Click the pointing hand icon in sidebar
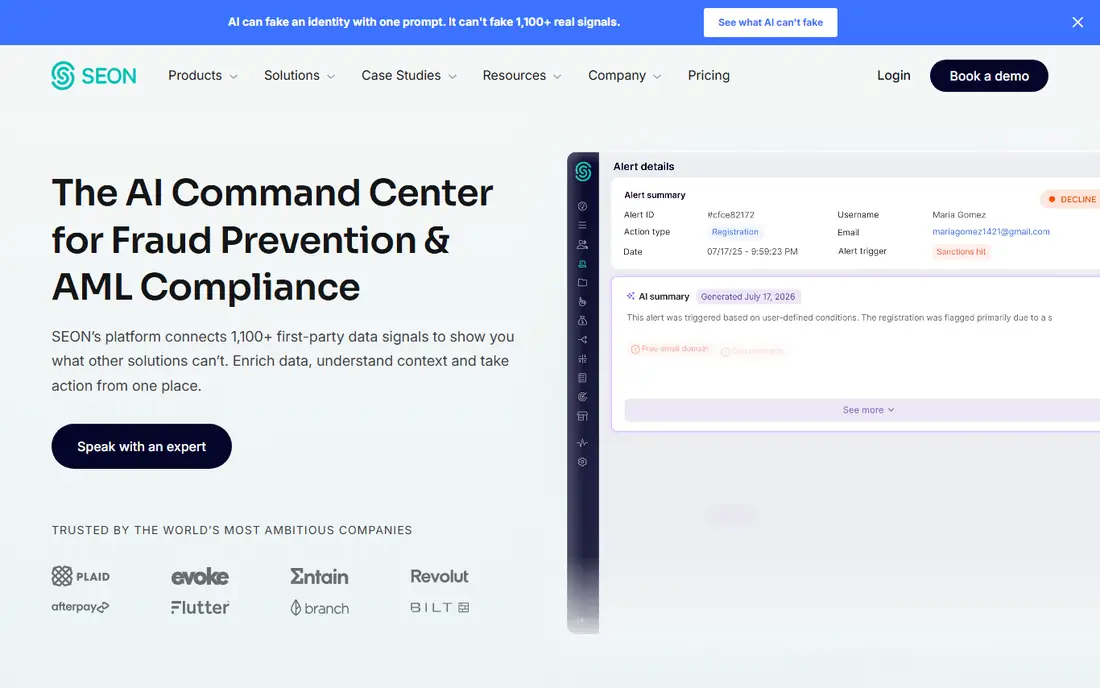Image resolution: width=1100 pixels, height=688 pixels. click(x=582, y=302)
